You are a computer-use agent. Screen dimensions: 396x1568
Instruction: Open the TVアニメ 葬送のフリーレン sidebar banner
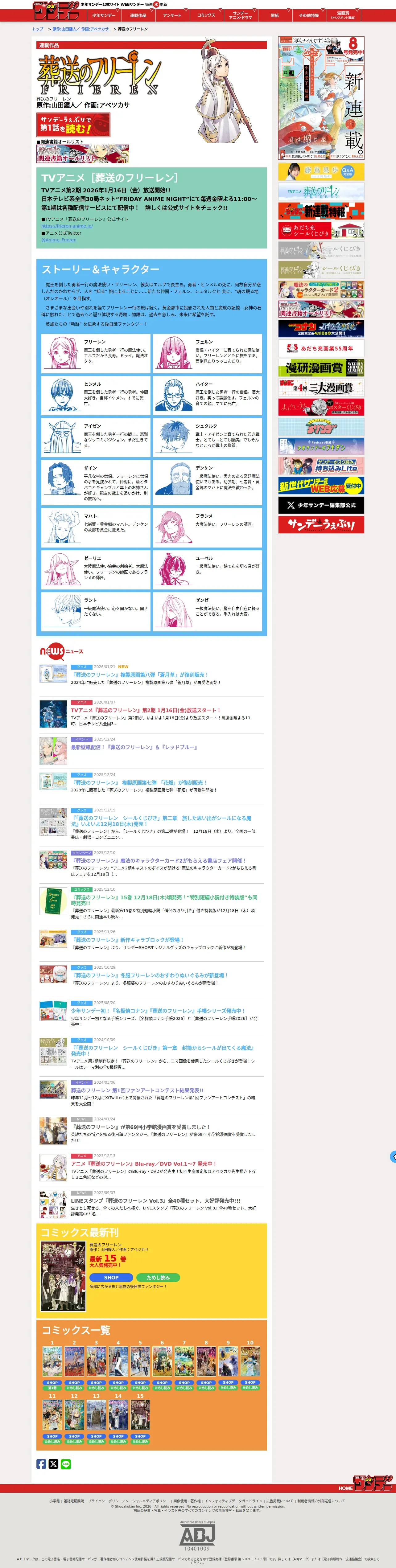(x=321, y=192)
